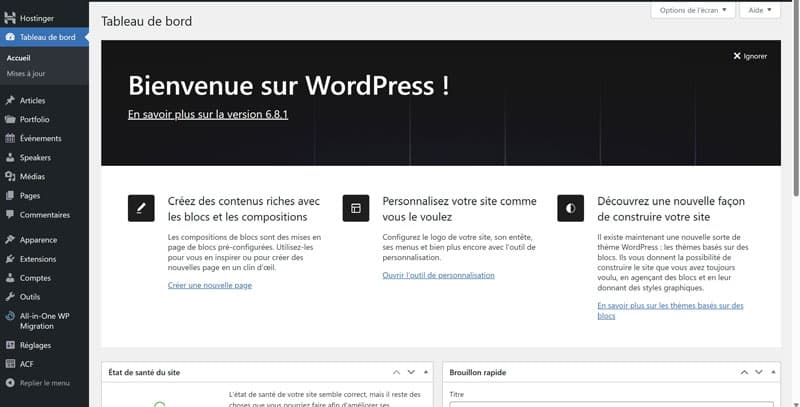
Task: Select Accueil submenu item
Action: coord(18,58)
